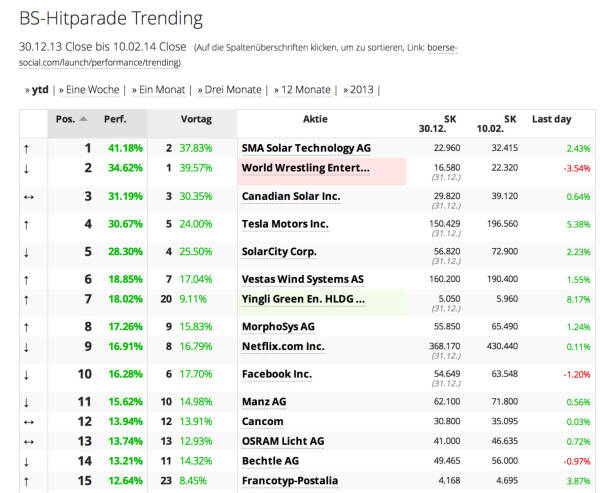Open SMA Solar Technology AG stock
This screenshot has width=600, height=493.
tap(306, 148)
